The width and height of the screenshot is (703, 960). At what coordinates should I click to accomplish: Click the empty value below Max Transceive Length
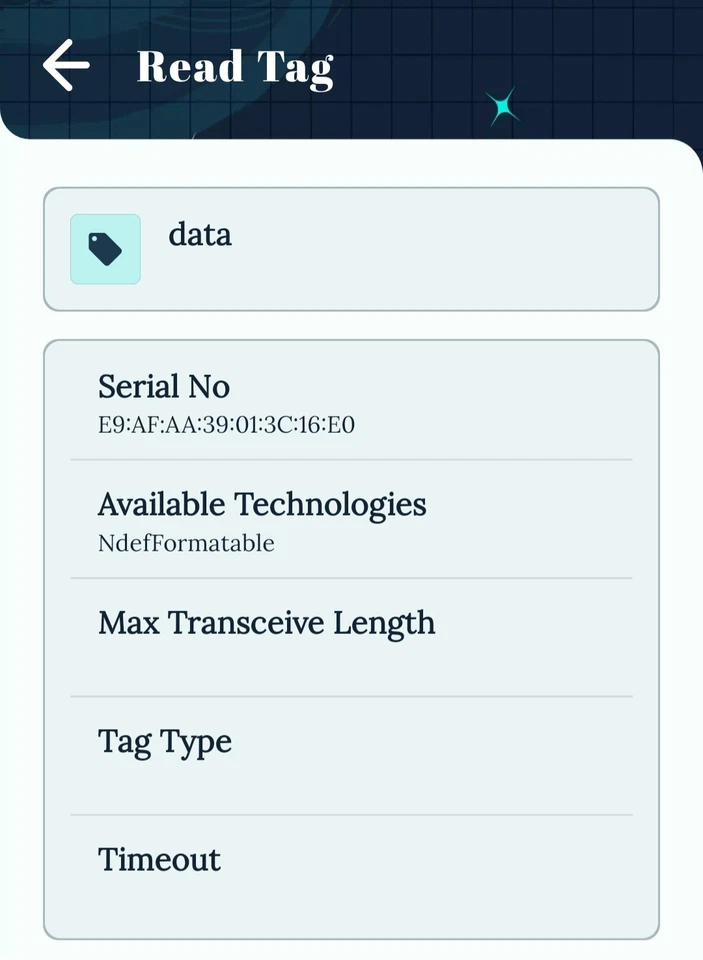200,662
